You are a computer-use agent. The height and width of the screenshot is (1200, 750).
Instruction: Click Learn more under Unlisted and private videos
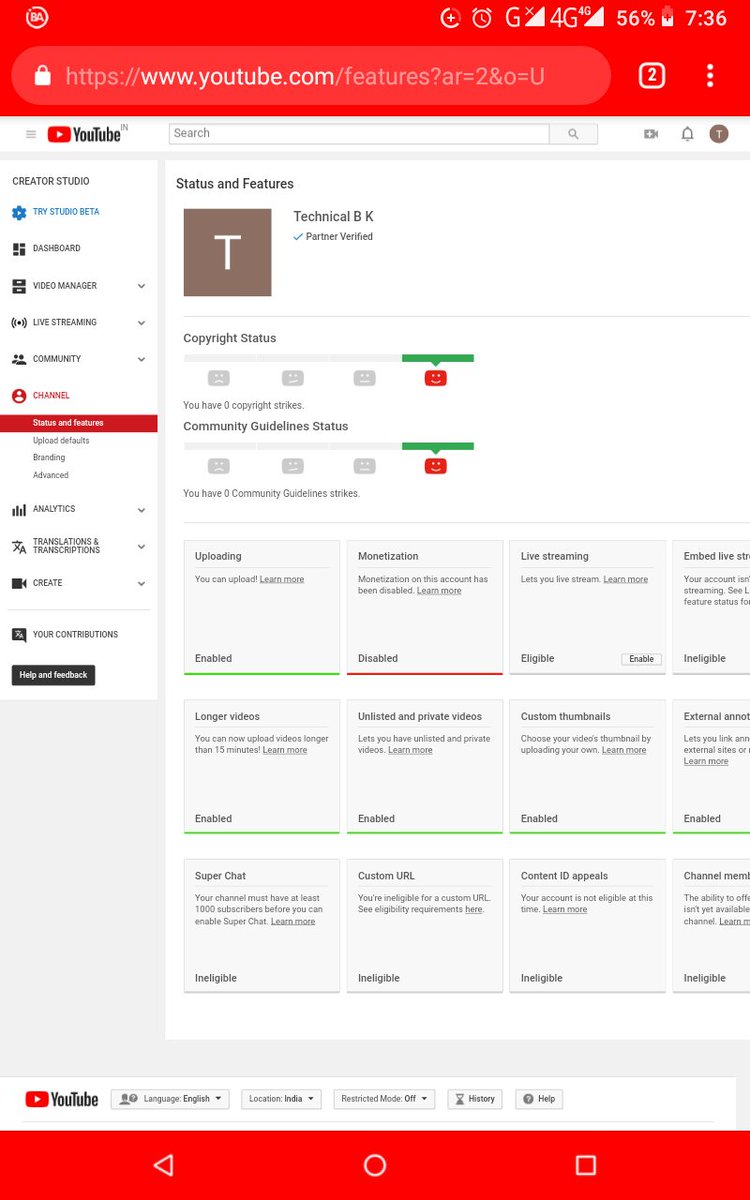pos(411,750)
